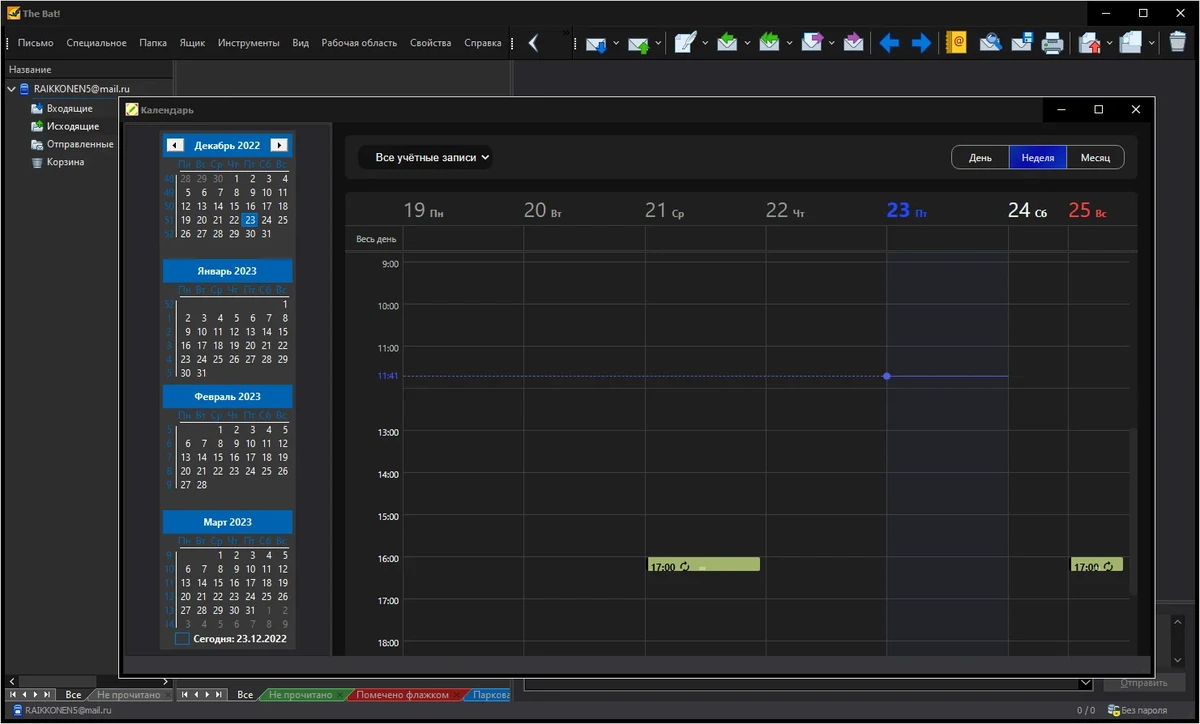
Task: Click Сегодня: 23.12.2022 link
Action: [240, 638]
